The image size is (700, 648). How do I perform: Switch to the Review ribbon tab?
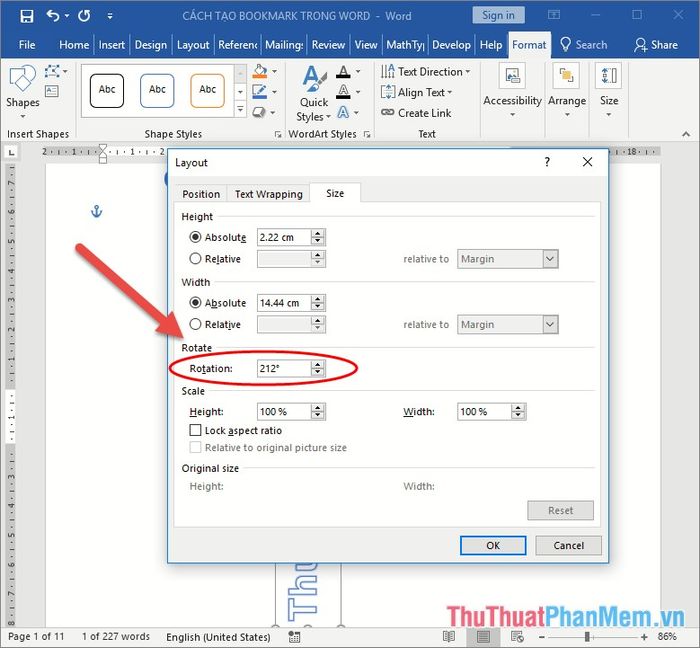point(328,45)
